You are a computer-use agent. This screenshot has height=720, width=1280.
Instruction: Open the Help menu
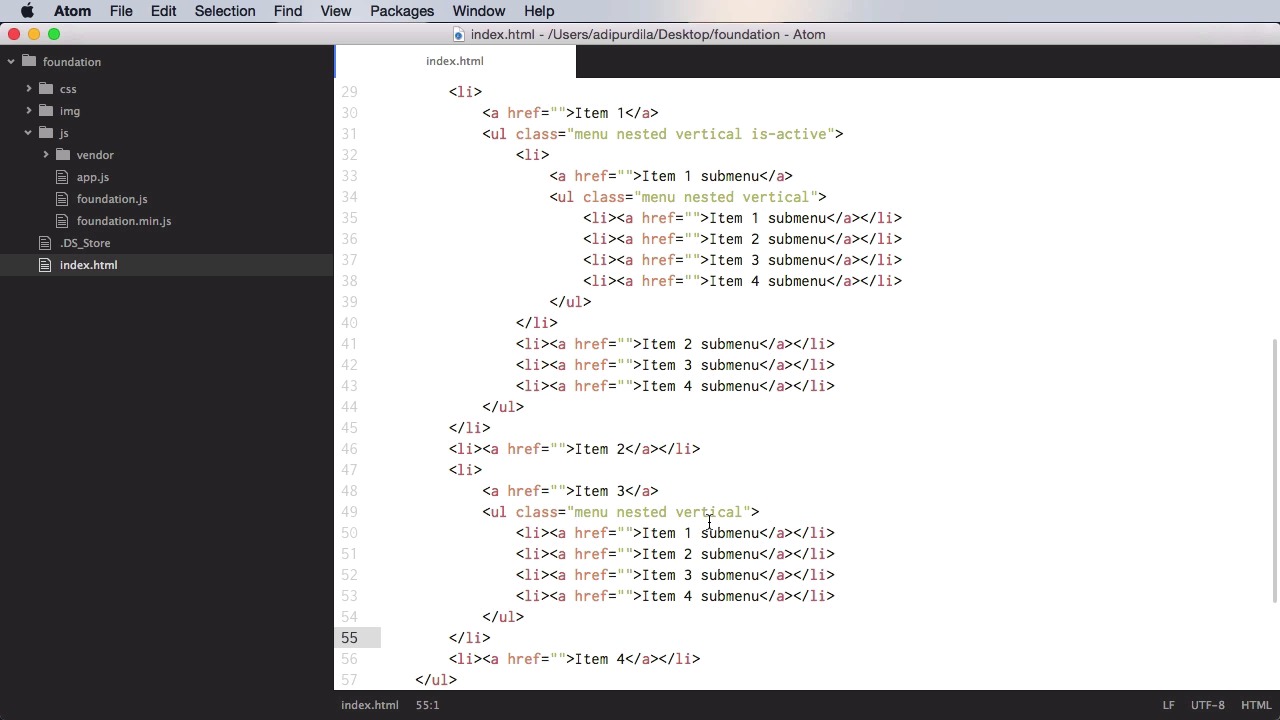coord(539,11)
